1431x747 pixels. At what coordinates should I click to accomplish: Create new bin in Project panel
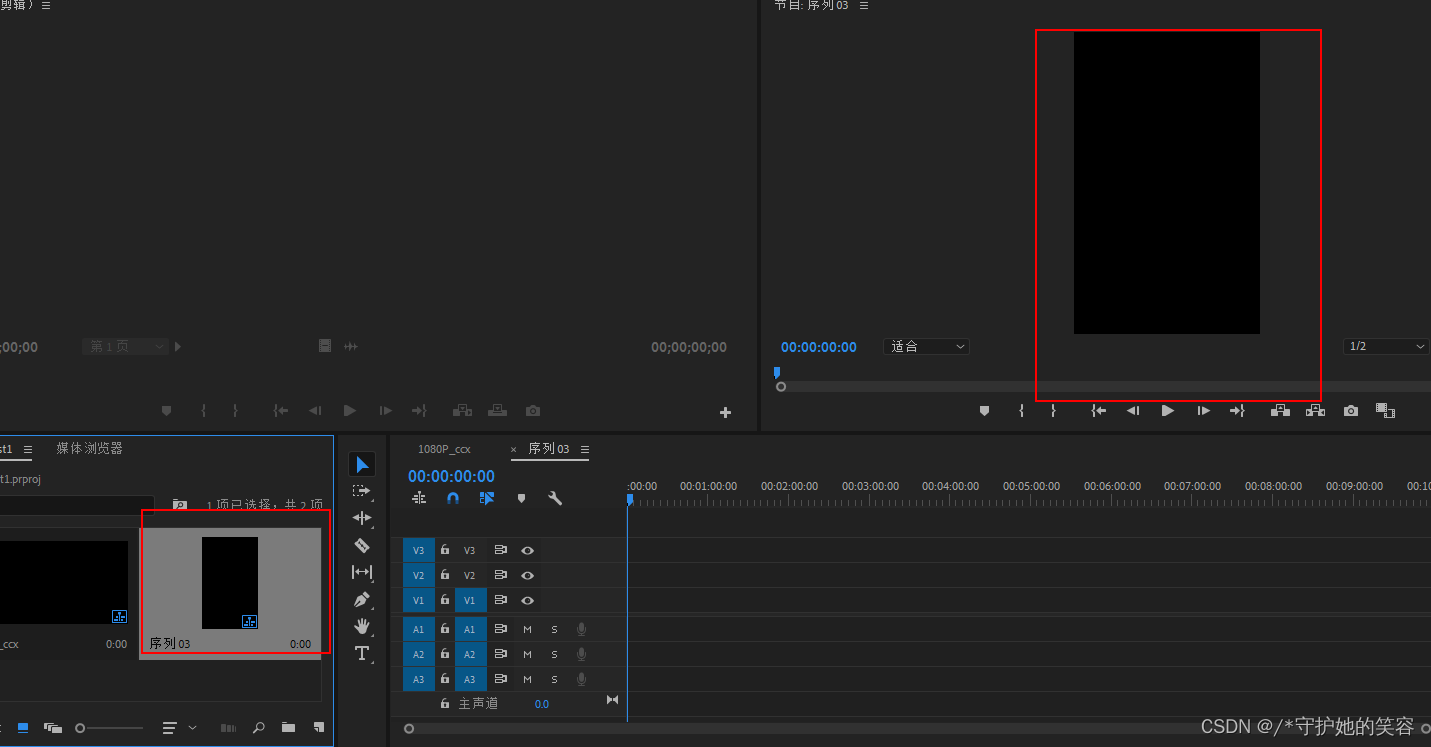pyautogui.click(x=288, y=728)
